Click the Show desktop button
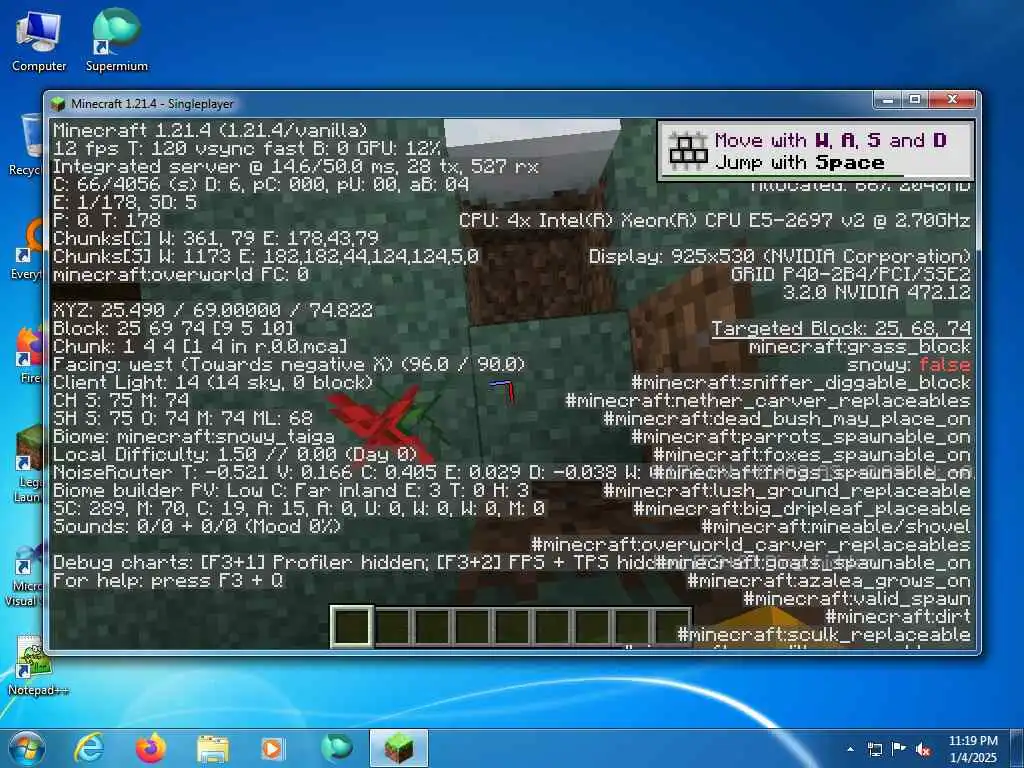Image resolution: width=1024 pixels, height=768 pixels. click(1017, 748)
